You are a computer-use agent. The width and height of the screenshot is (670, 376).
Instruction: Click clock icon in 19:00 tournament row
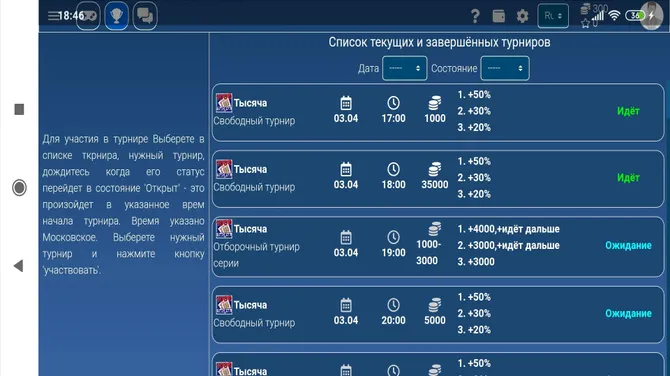click(393, 237)
